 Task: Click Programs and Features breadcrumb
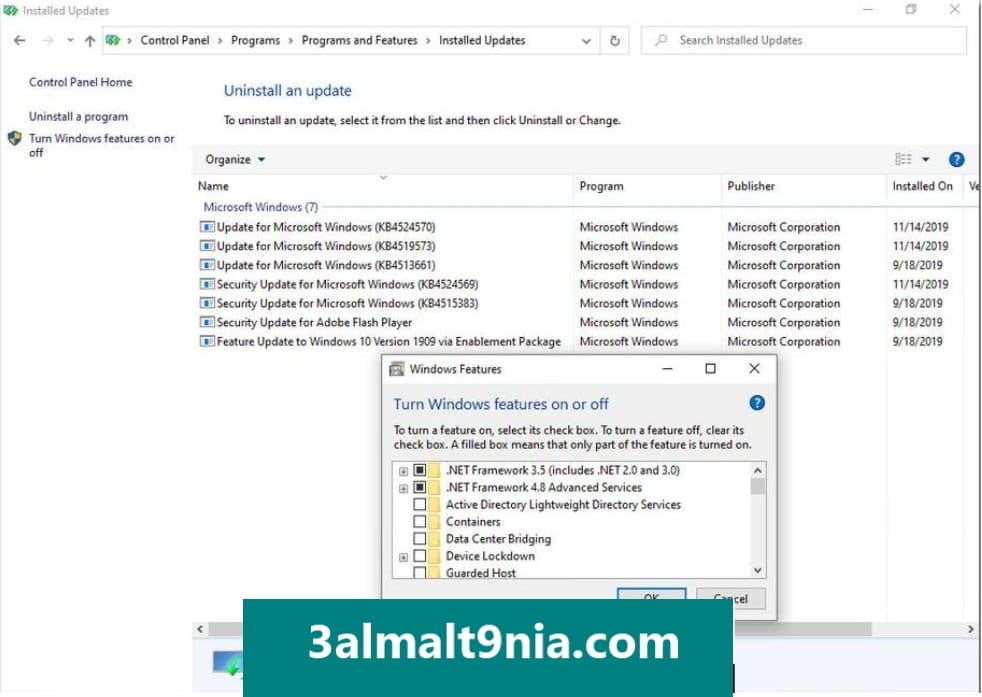tap(359, 41)
